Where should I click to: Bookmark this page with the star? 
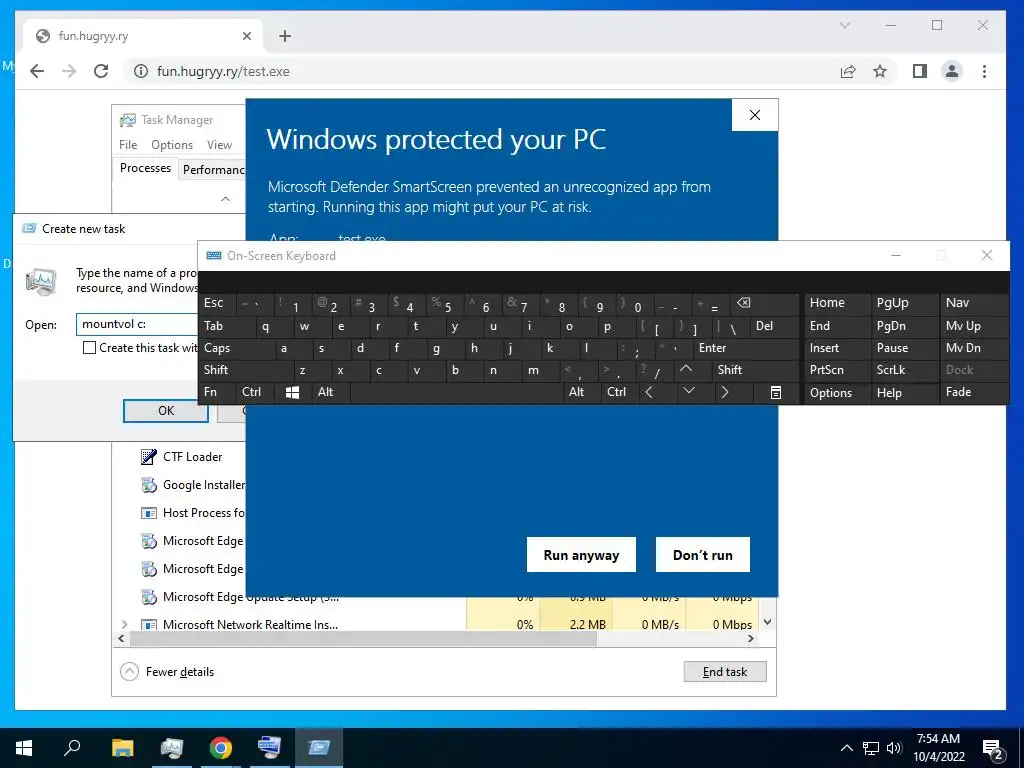tap(880, 71)
